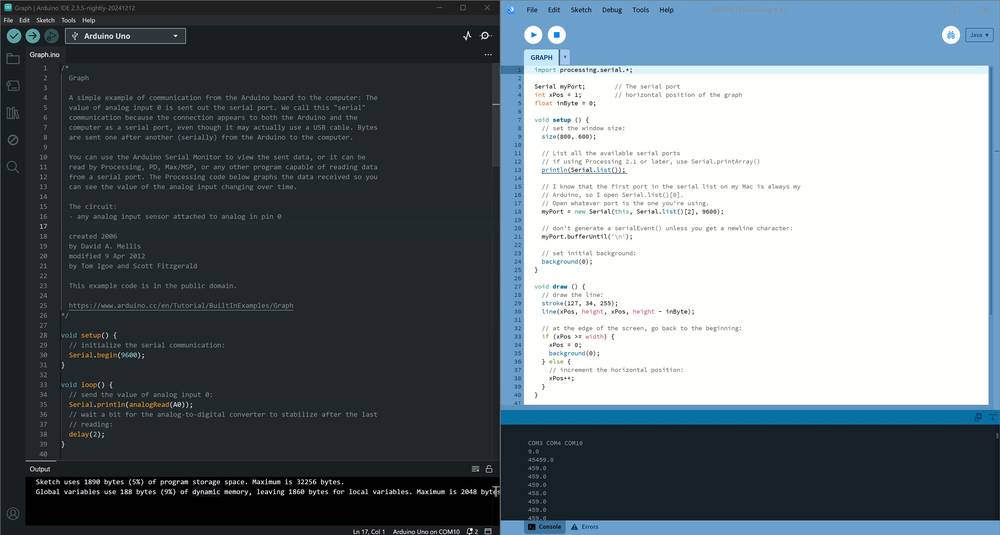Open the File menu in Arduino IDE
The height and width of the screenshot is (535, 1000).
[x=8, y=20]
